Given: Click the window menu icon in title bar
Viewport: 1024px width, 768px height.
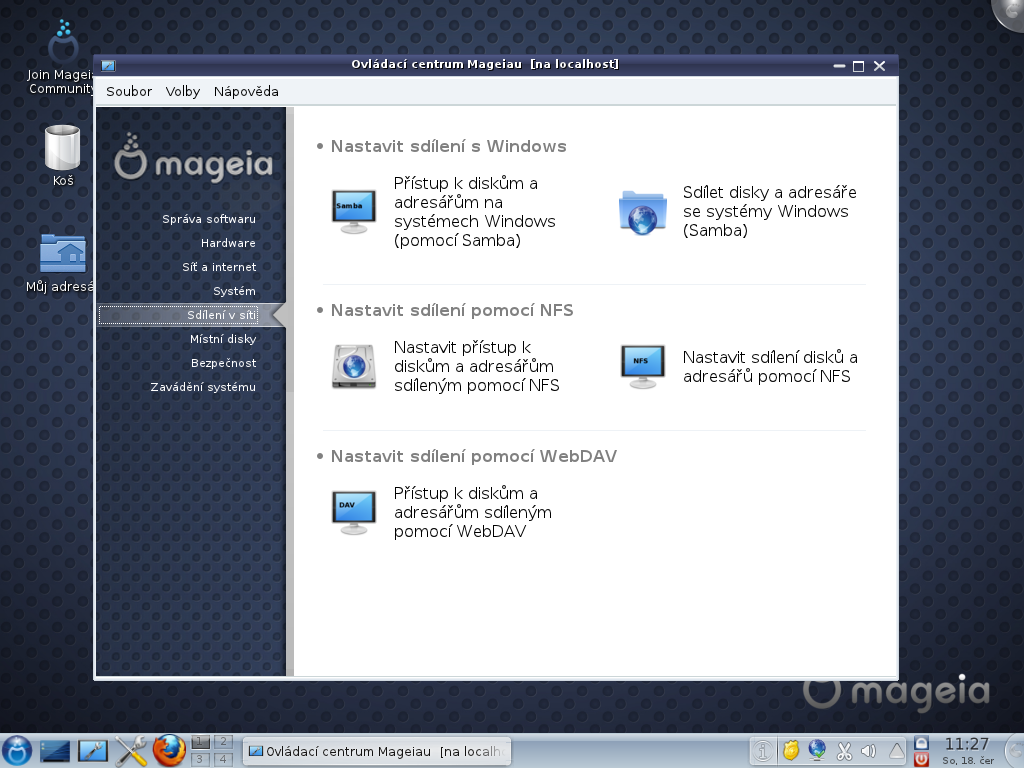Looking at the screenshot, I should (x=108, y=65).
